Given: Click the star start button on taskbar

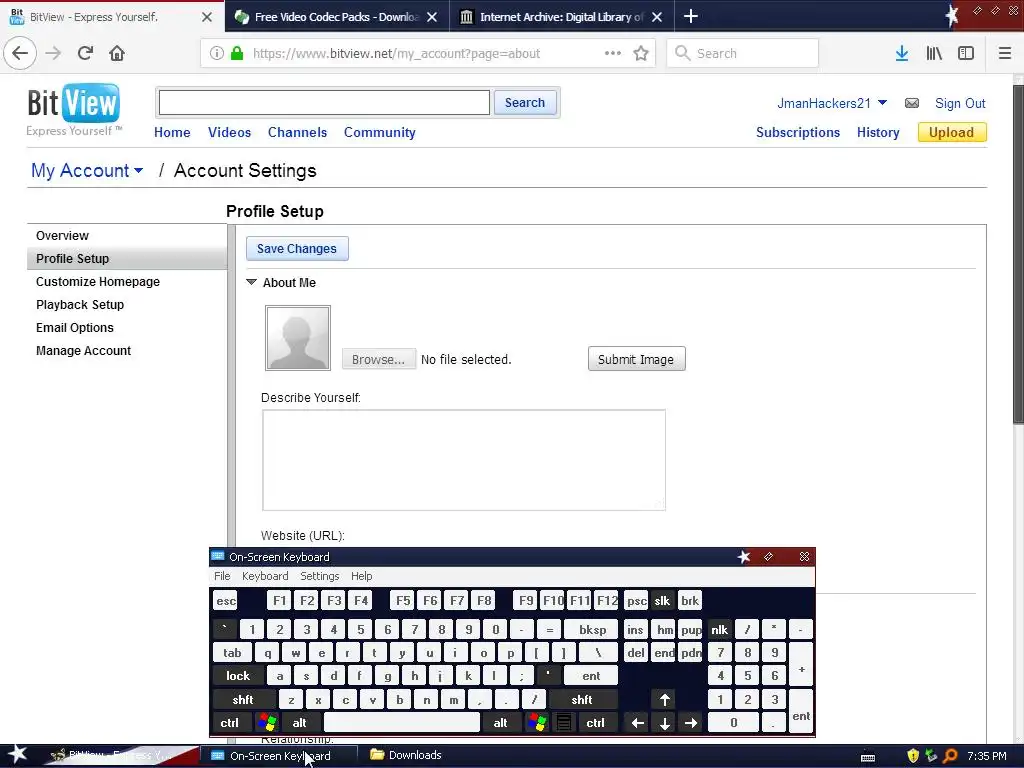Looking at the screenshot, I should coord(17,755).
